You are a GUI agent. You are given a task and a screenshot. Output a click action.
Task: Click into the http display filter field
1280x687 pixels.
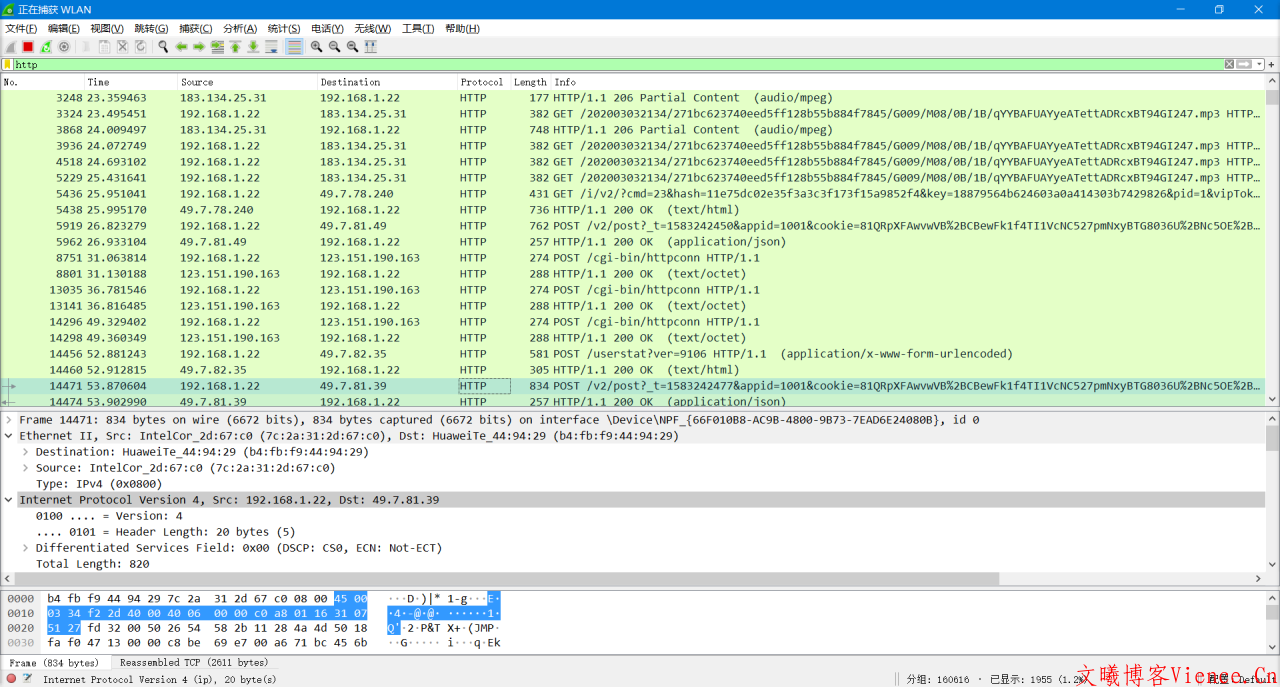click(x=600, y=65)
